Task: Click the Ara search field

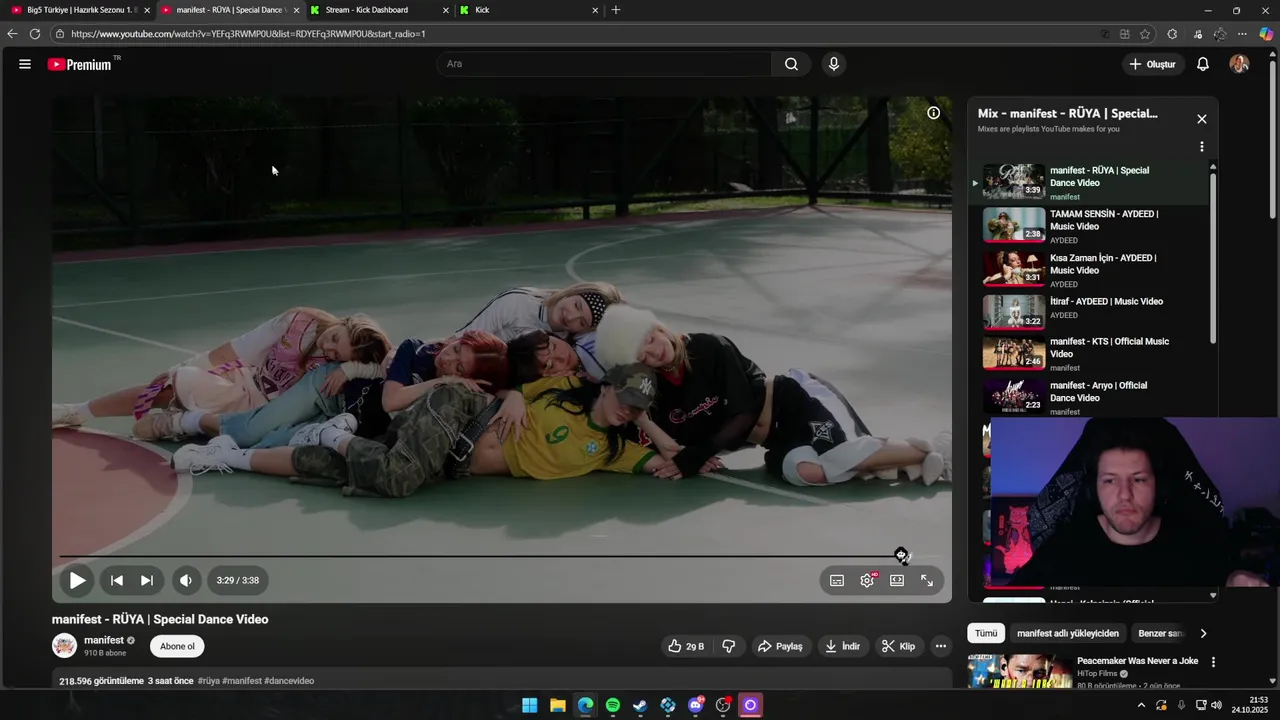Action: point(604,64)
